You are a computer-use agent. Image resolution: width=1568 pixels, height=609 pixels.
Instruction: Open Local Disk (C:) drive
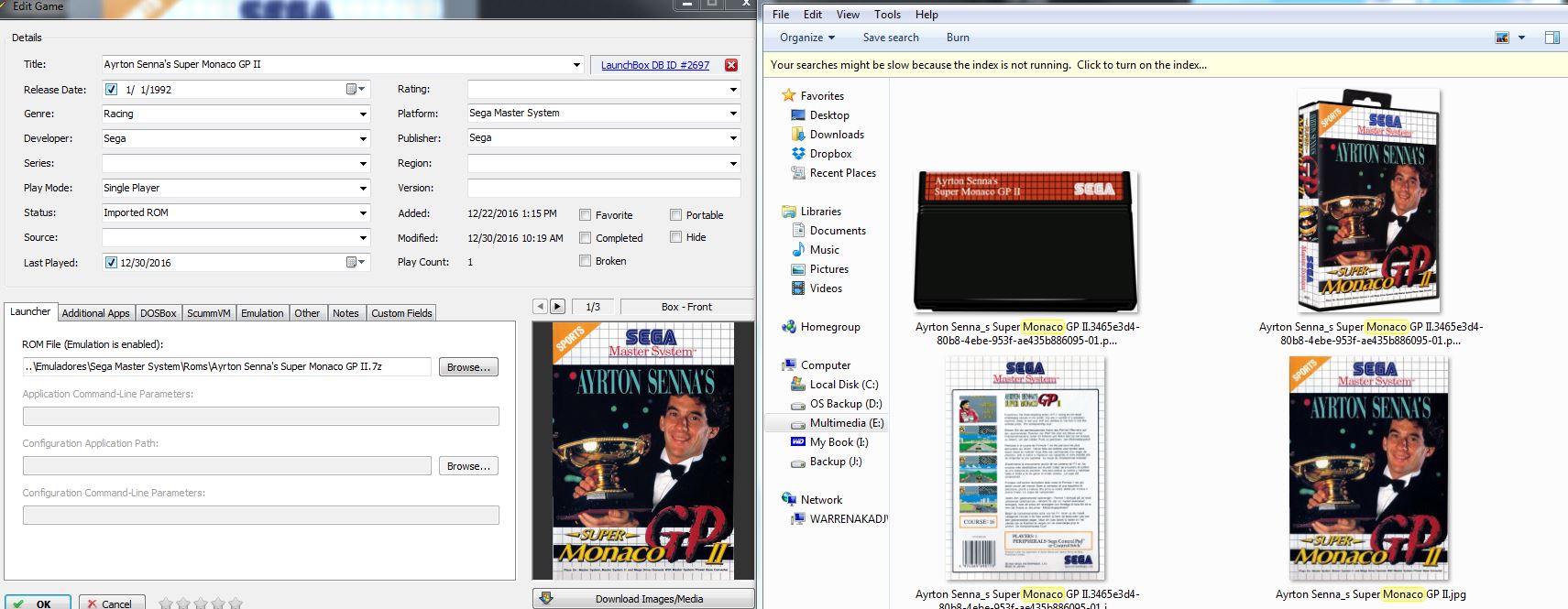843,385
